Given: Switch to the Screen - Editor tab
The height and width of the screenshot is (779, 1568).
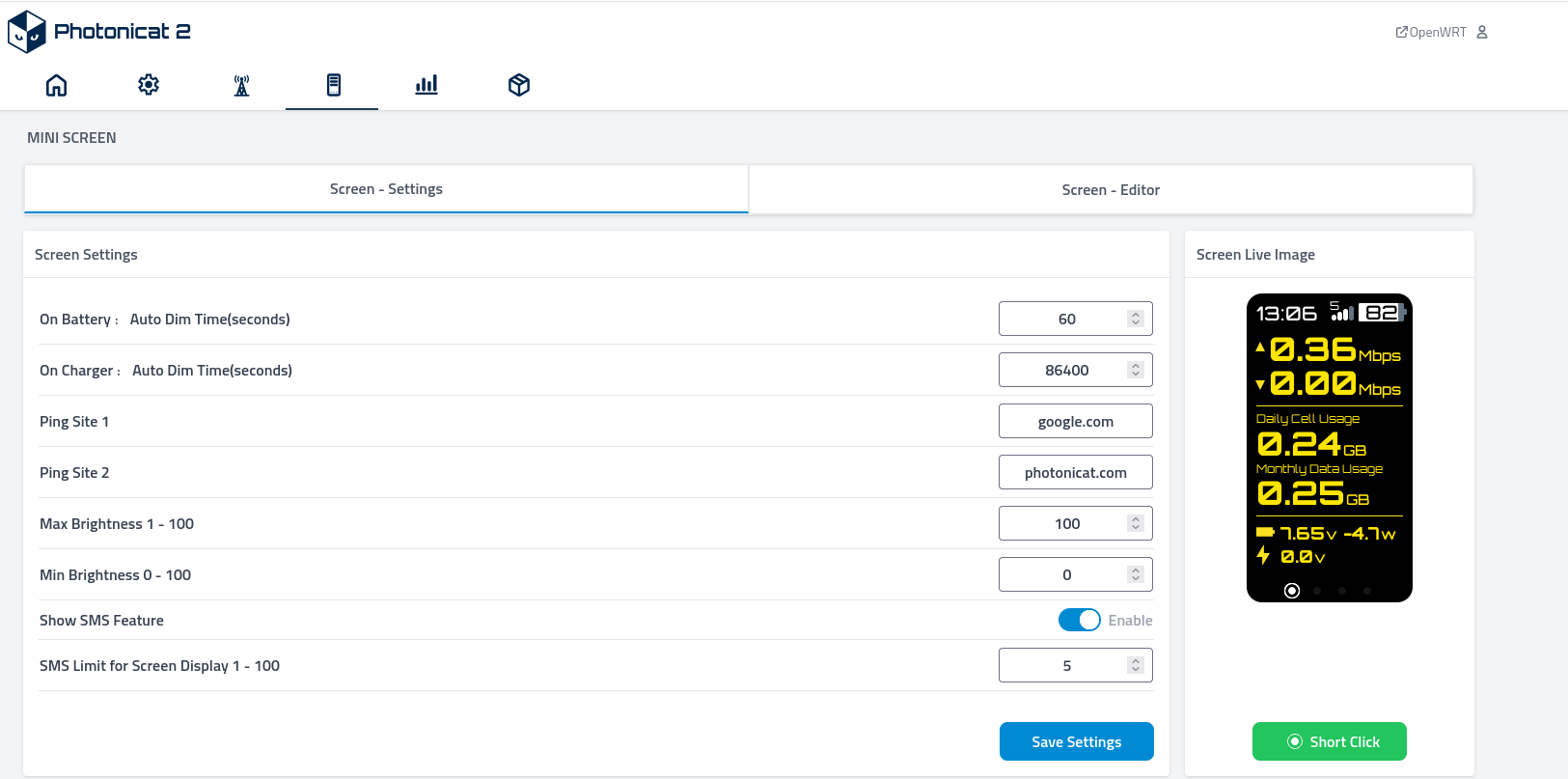Looking at the screenshot, I should point(1111,190).
